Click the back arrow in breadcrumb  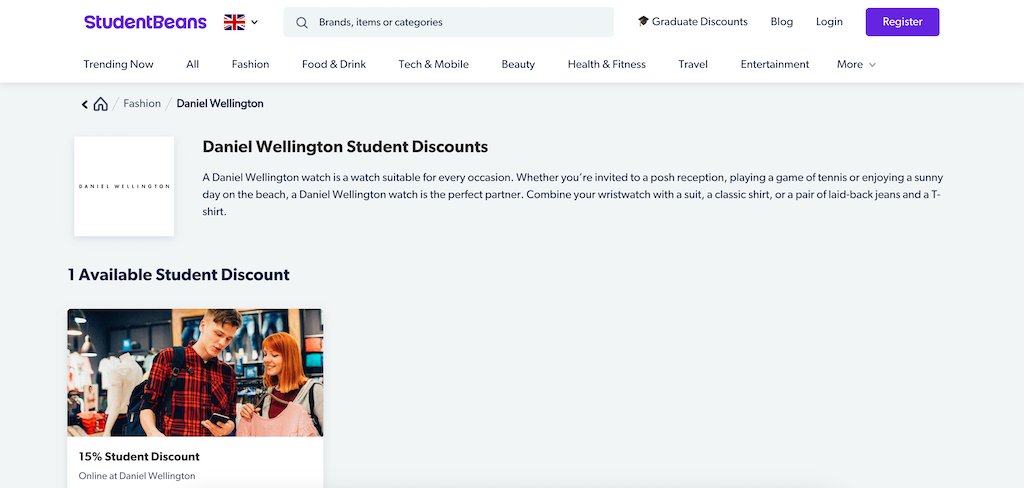[x=84, y=104]
